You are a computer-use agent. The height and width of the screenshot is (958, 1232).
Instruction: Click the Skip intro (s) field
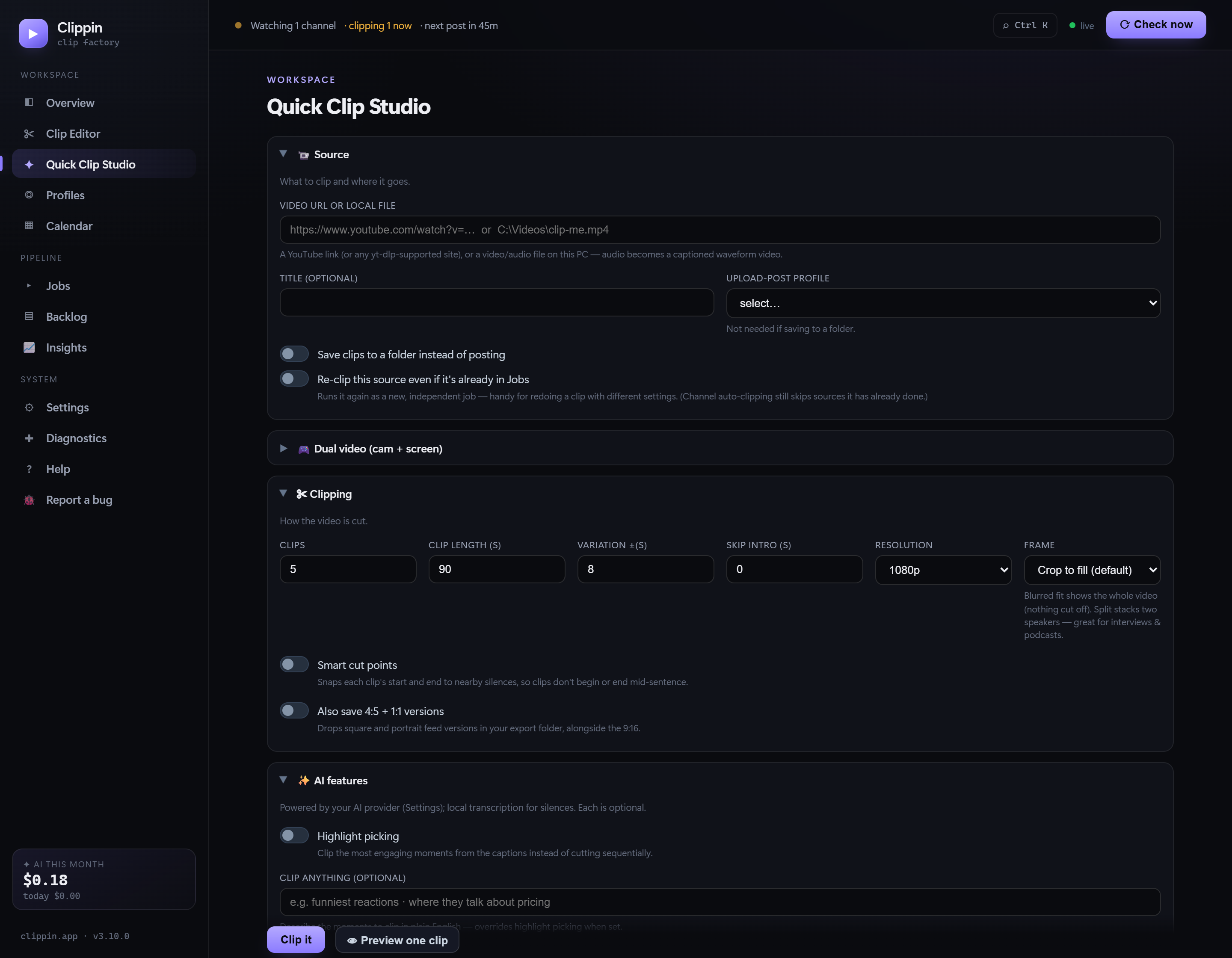coord(794,570)
